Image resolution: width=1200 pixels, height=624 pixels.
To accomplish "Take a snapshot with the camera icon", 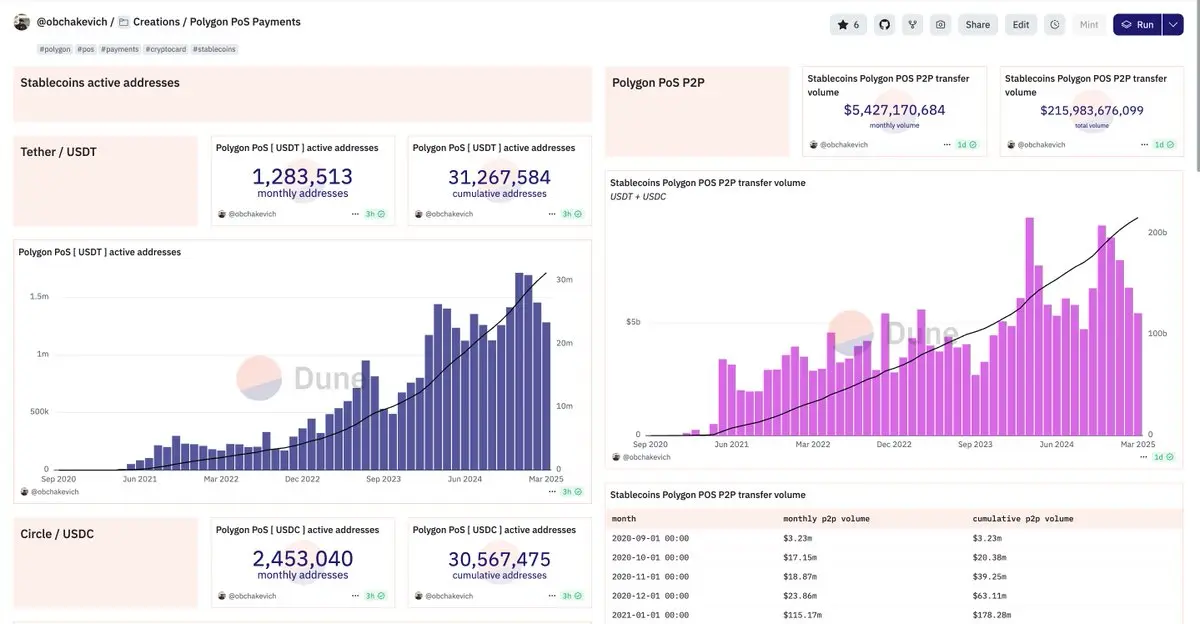I will [940, 25].
